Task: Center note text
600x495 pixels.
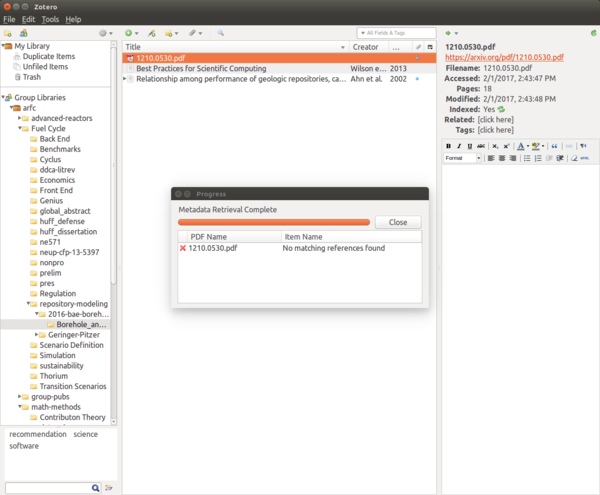Action: coord(502,158)
